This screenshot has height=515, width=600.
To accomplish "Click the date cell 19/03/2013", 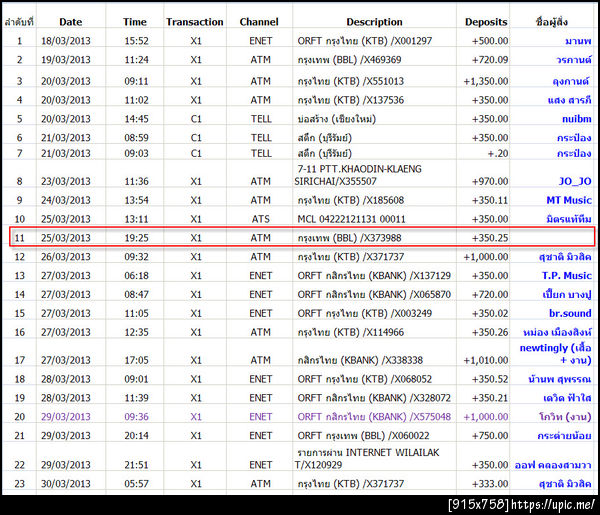I will (x=66, y=60).
